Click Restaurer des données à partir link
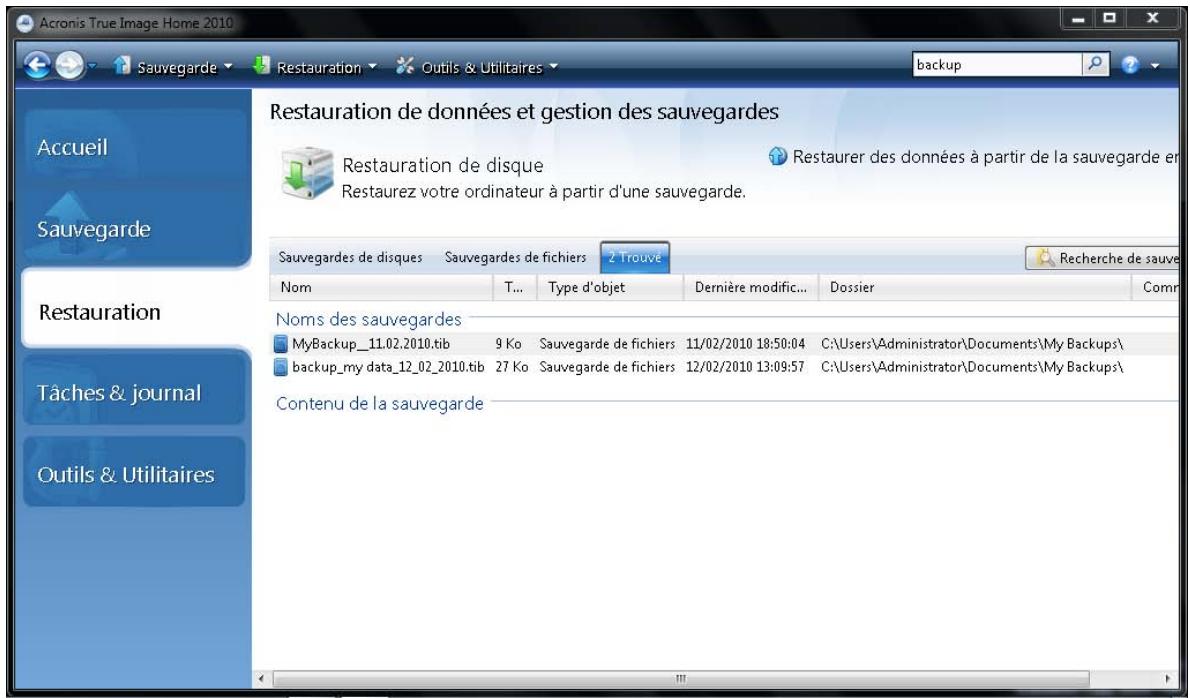 coord(985,157)
